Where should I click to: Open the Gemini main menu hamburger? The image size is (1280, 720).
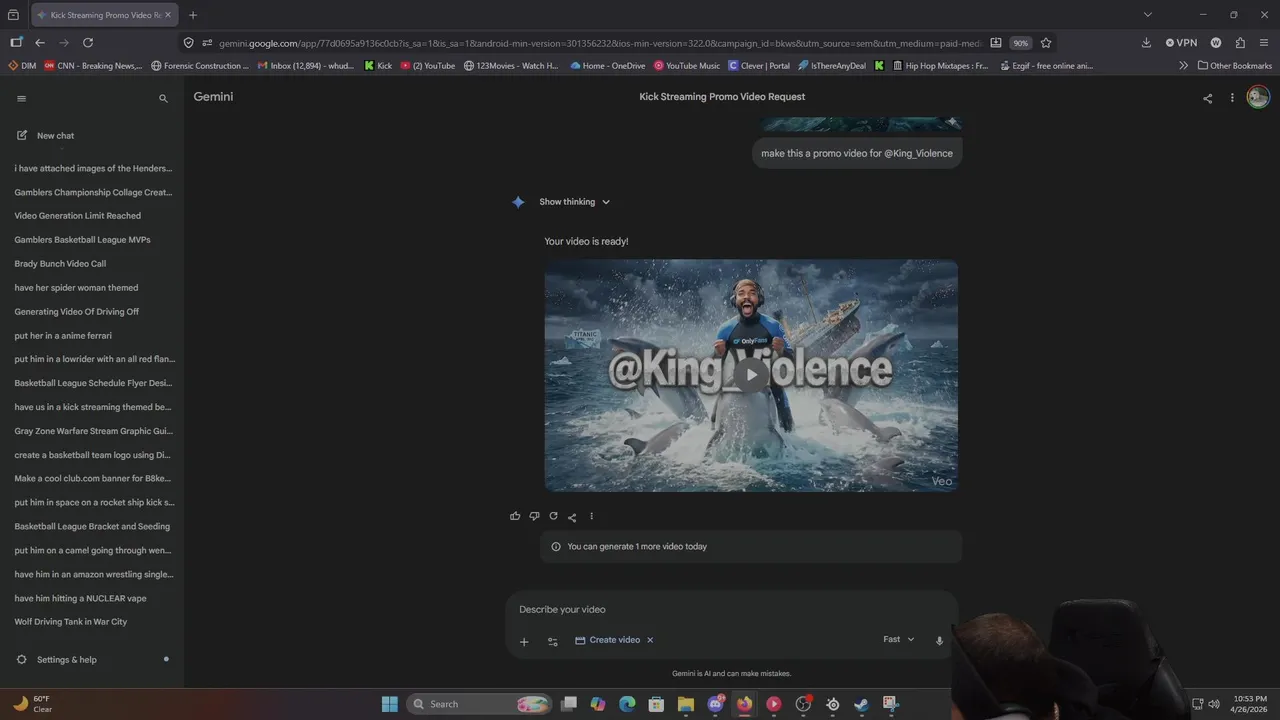click(21, 98)
